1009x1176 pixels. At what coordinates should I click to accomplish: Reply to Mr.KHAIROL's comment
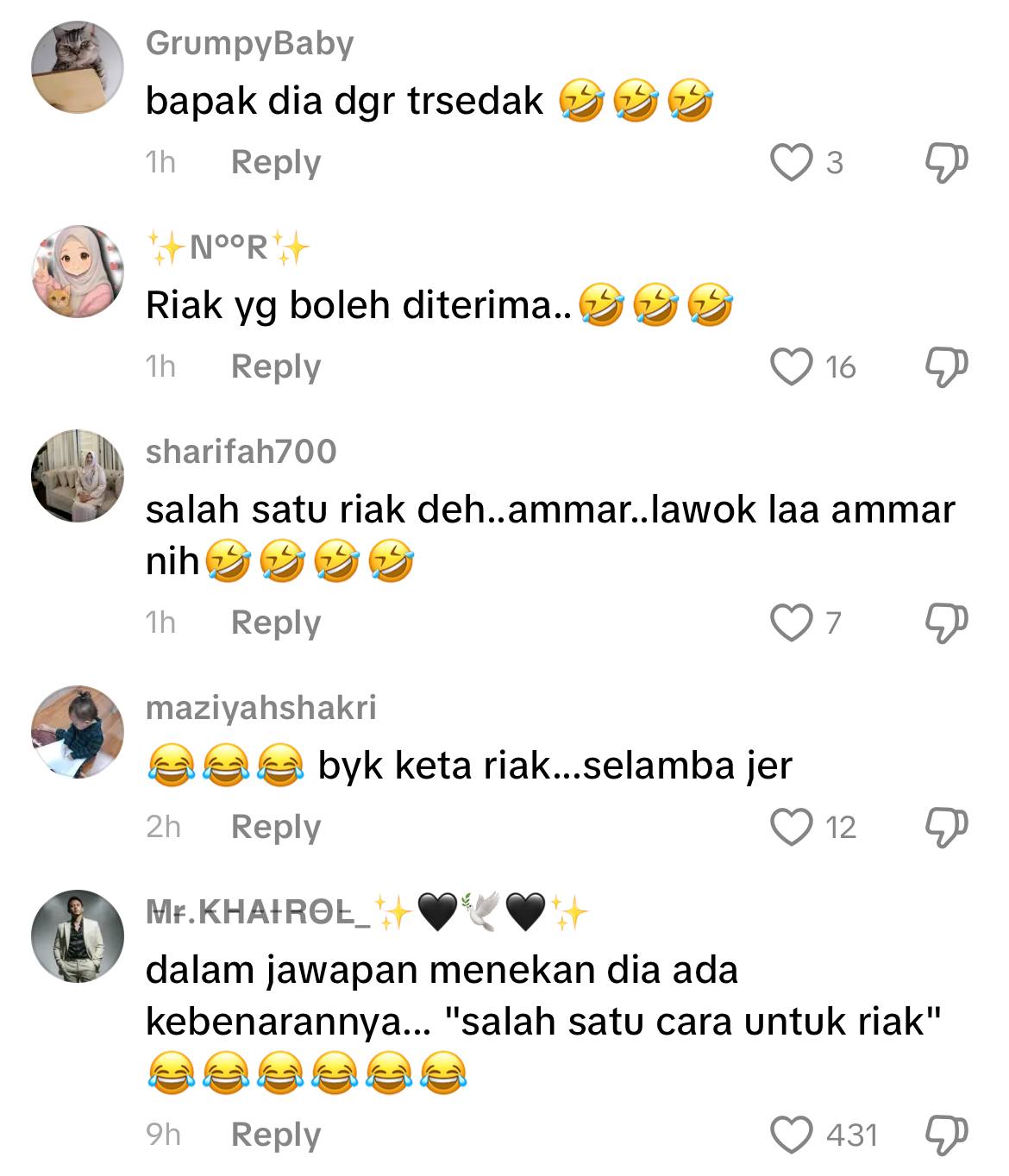[276, 1135]
